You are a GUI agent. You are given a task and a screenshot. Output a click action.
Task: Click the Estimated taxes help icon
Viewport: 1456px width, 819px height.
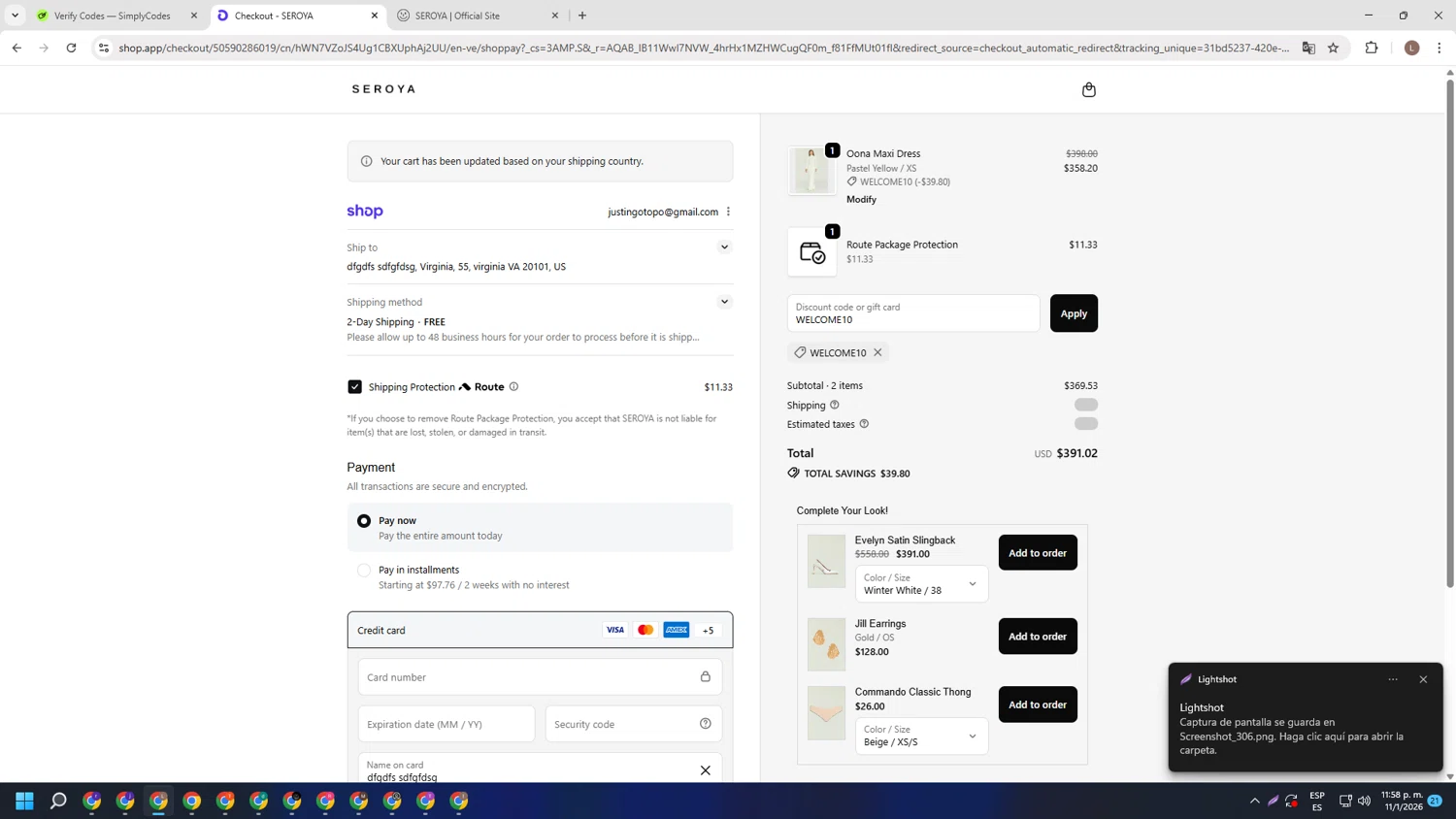click(x=864, y=424)
